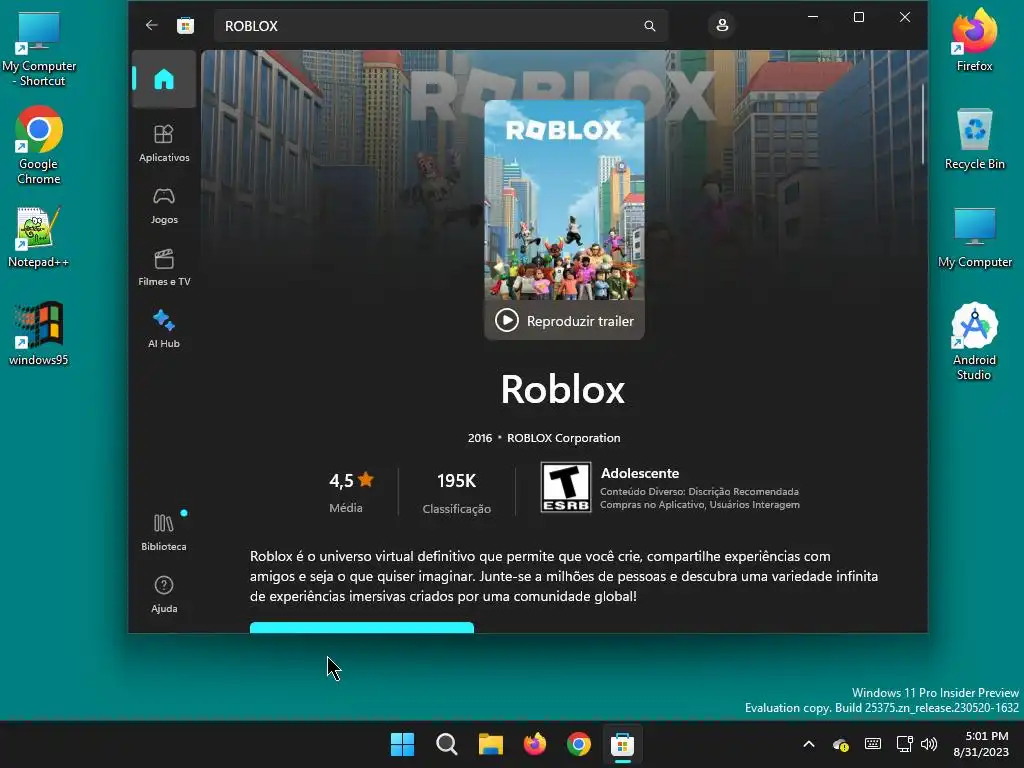This screenshot has width=1024, height=768.
Task: Select the Firefox desktop icon
Action: coord(974,40)
